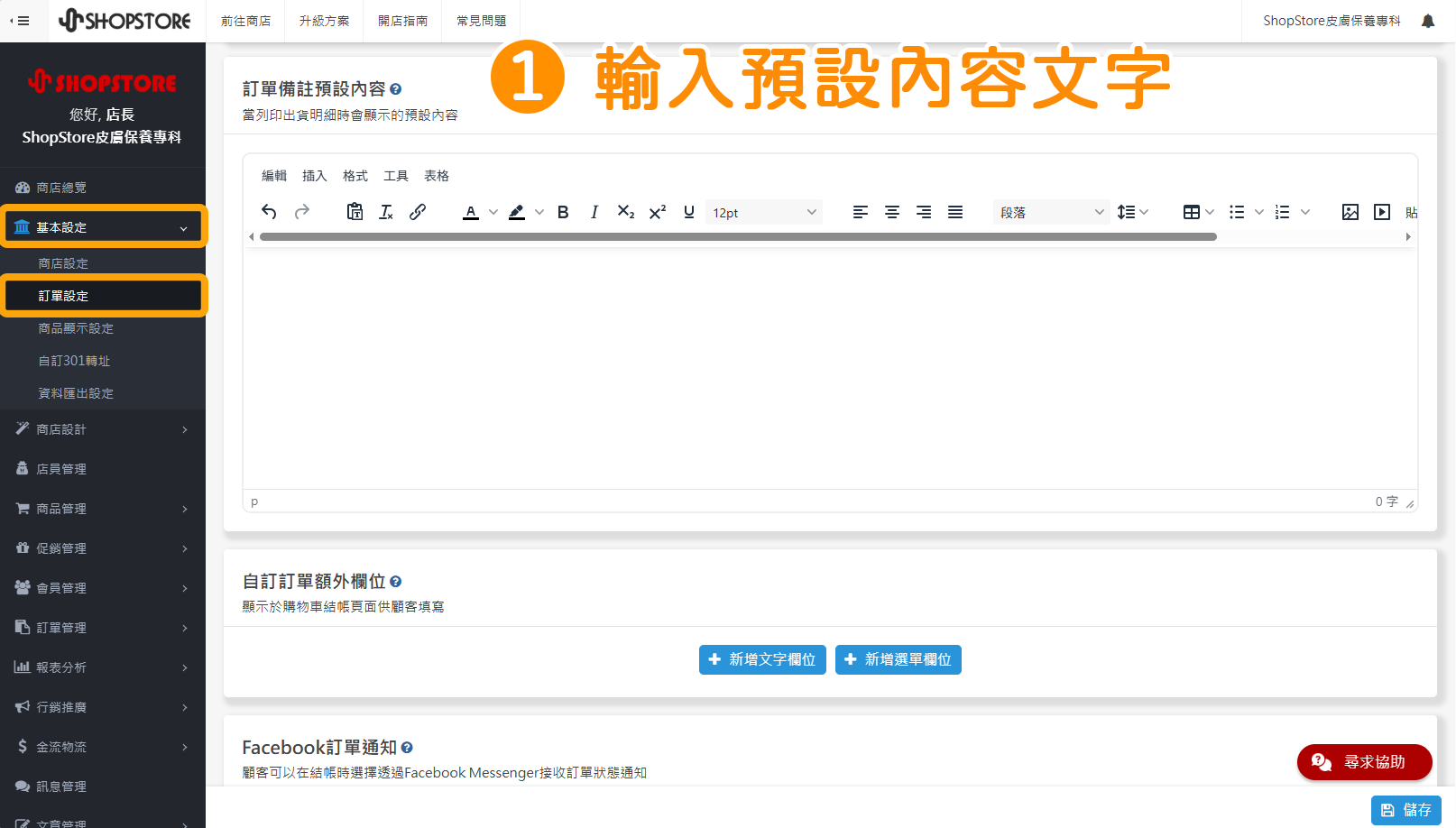Center align the text

click(892, 212)
